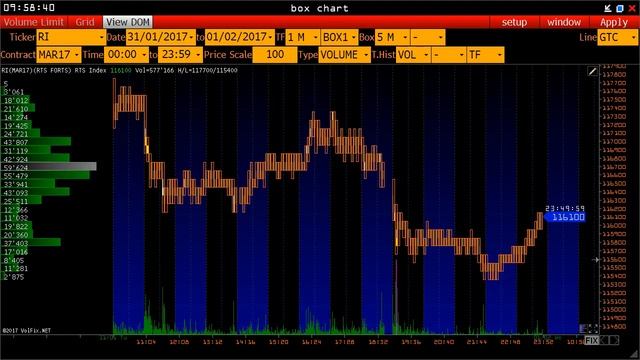Click the 24'721 volume profile row
Viewport: 640px width, 360px height.
point(21,134)
